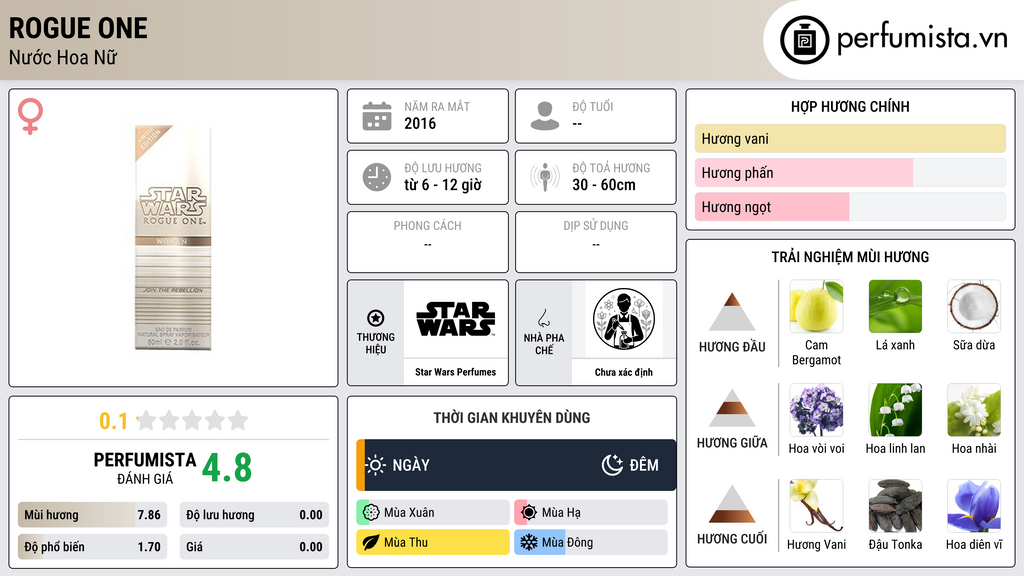Click the sillage radiating person icon
The width and height of the screenshot is (1024, 576).
545,177
